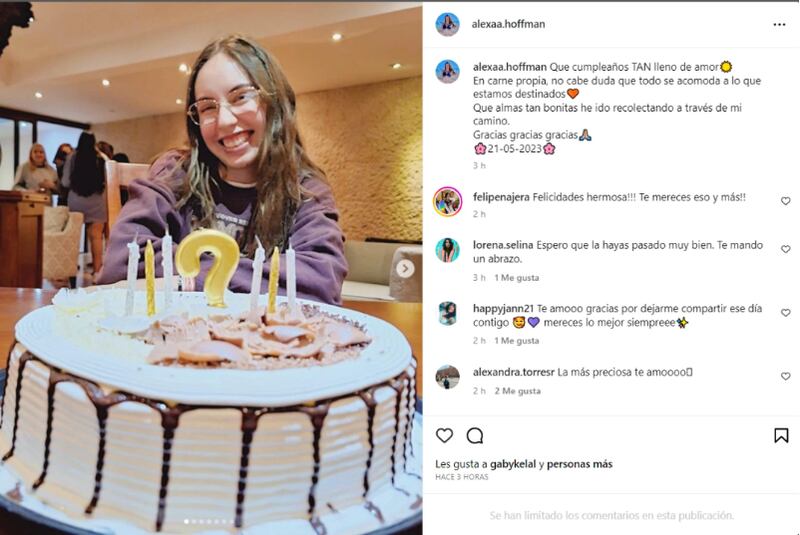Like happyjann21's comment

(x=785, y=313)
